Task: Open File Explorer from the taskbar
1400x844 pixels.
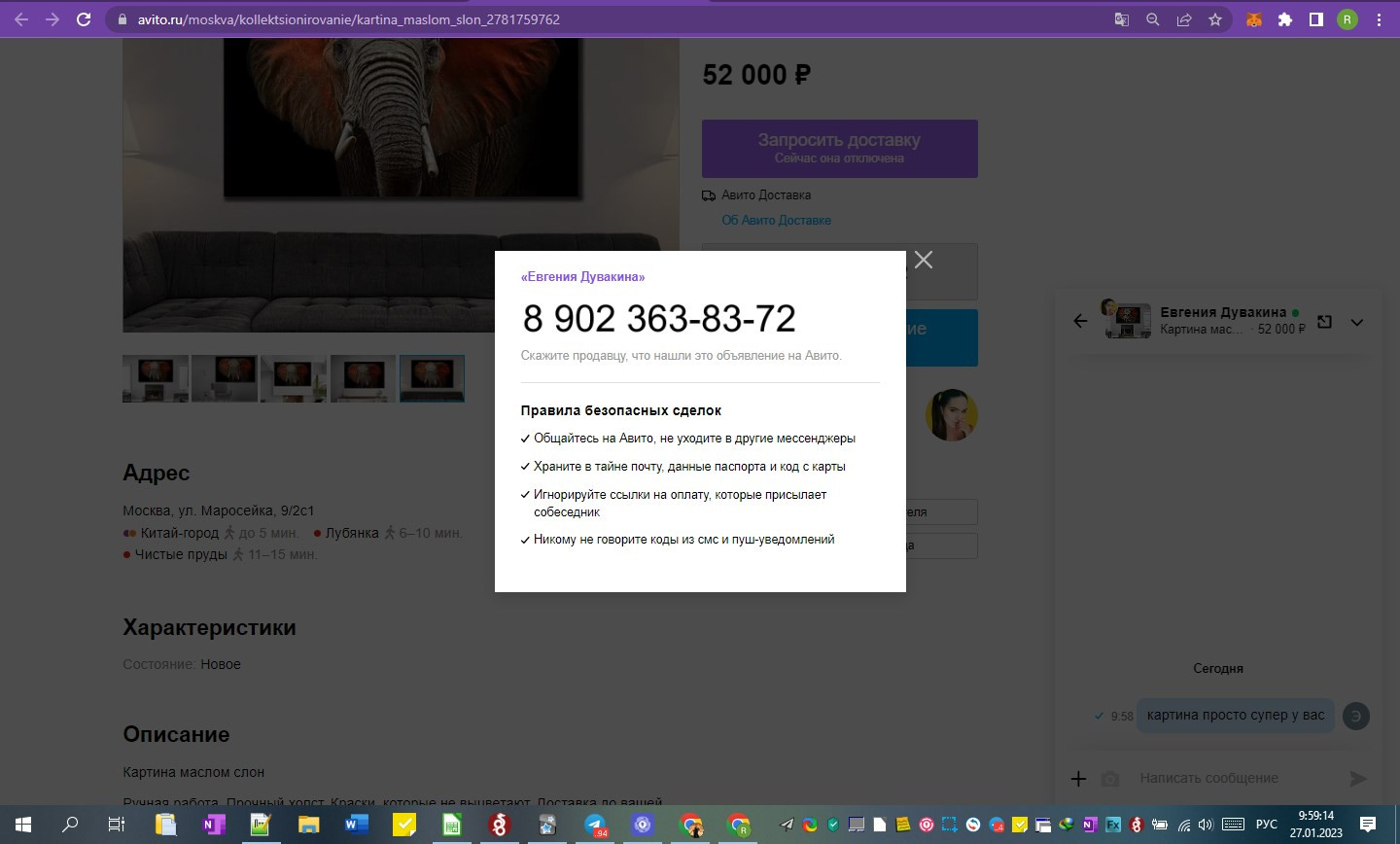Action: (308, 825)
